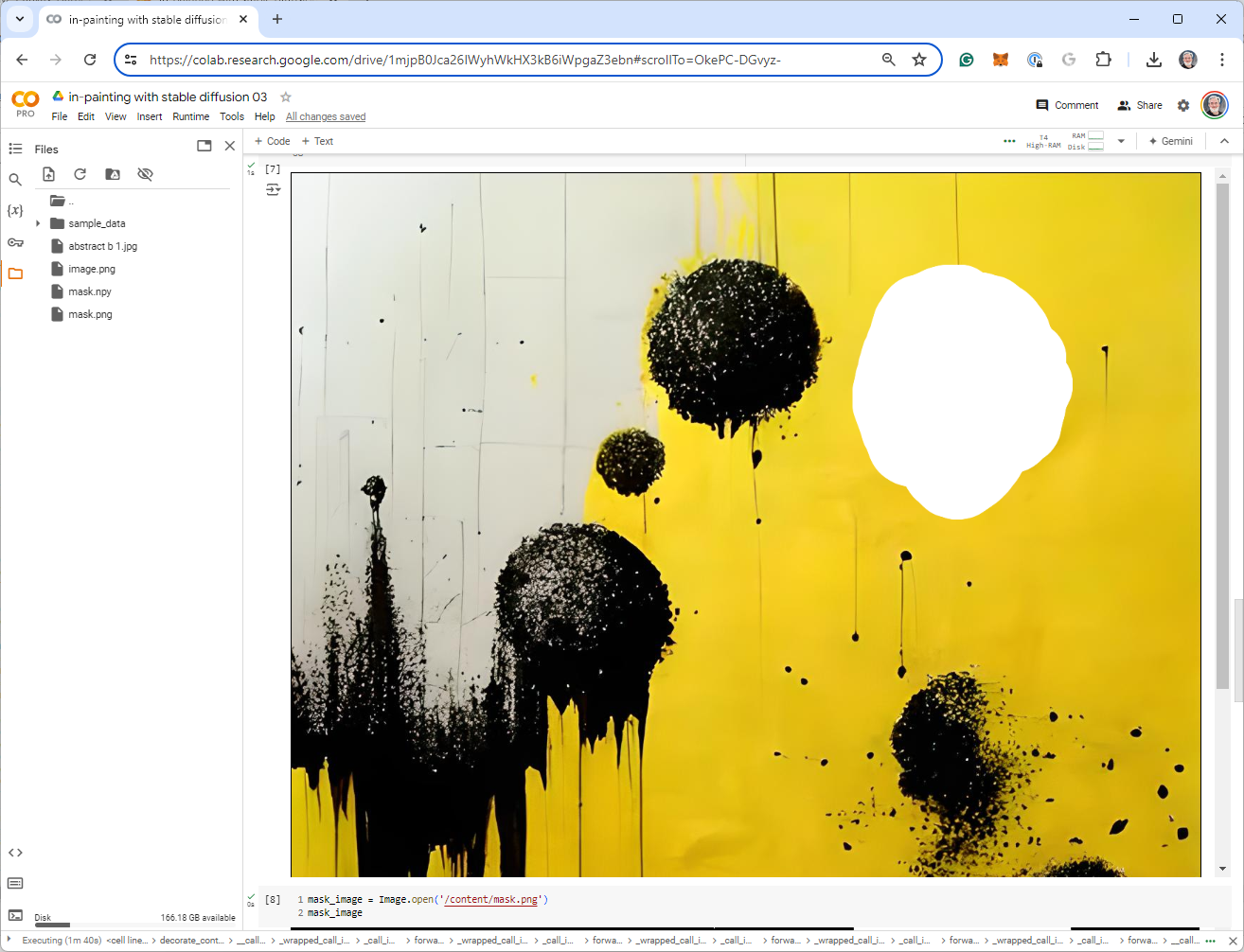Expand the sample_data folder

point(39,223)
